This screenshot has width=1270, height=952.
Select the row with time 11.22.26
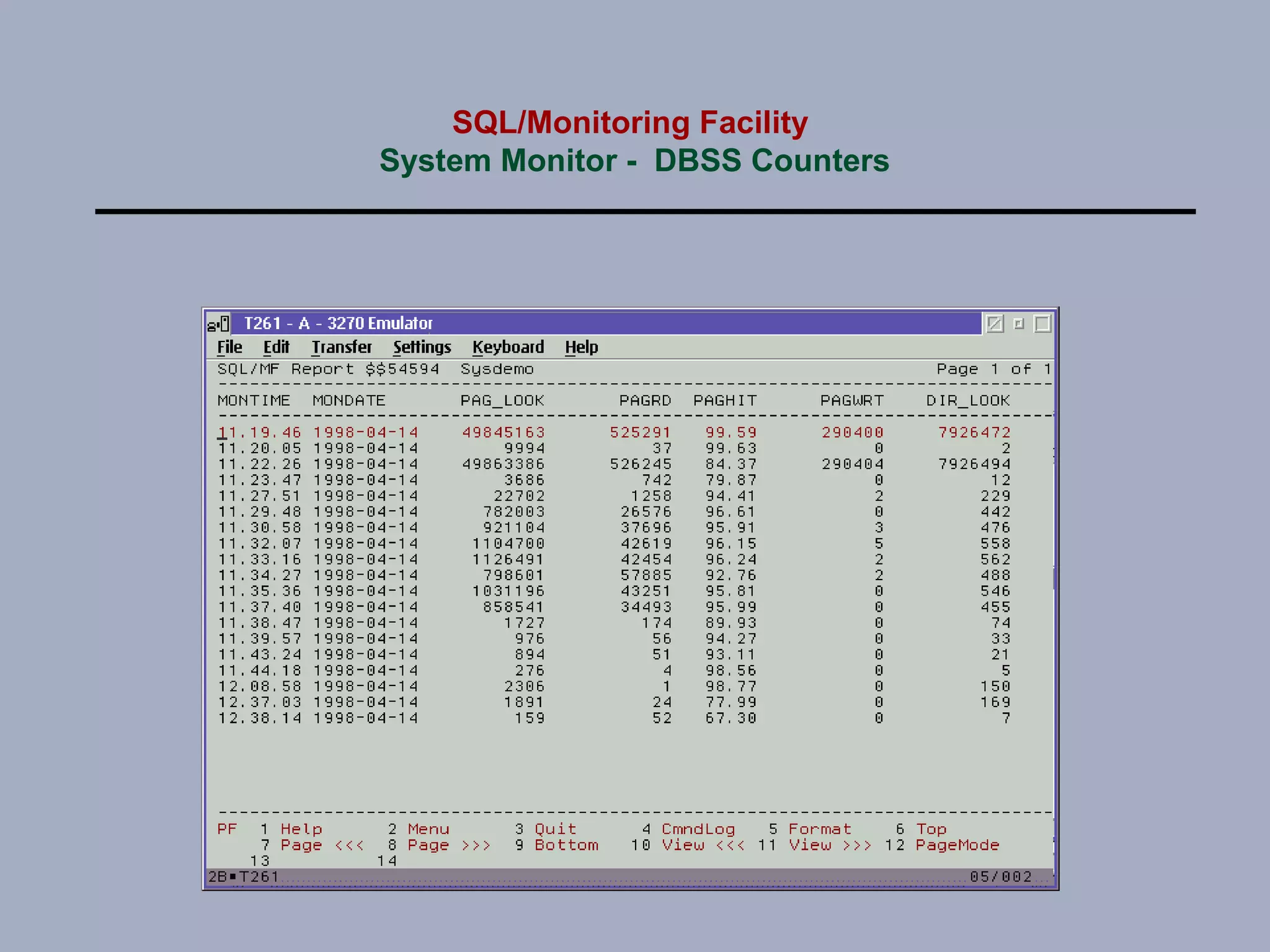(614, 464)
